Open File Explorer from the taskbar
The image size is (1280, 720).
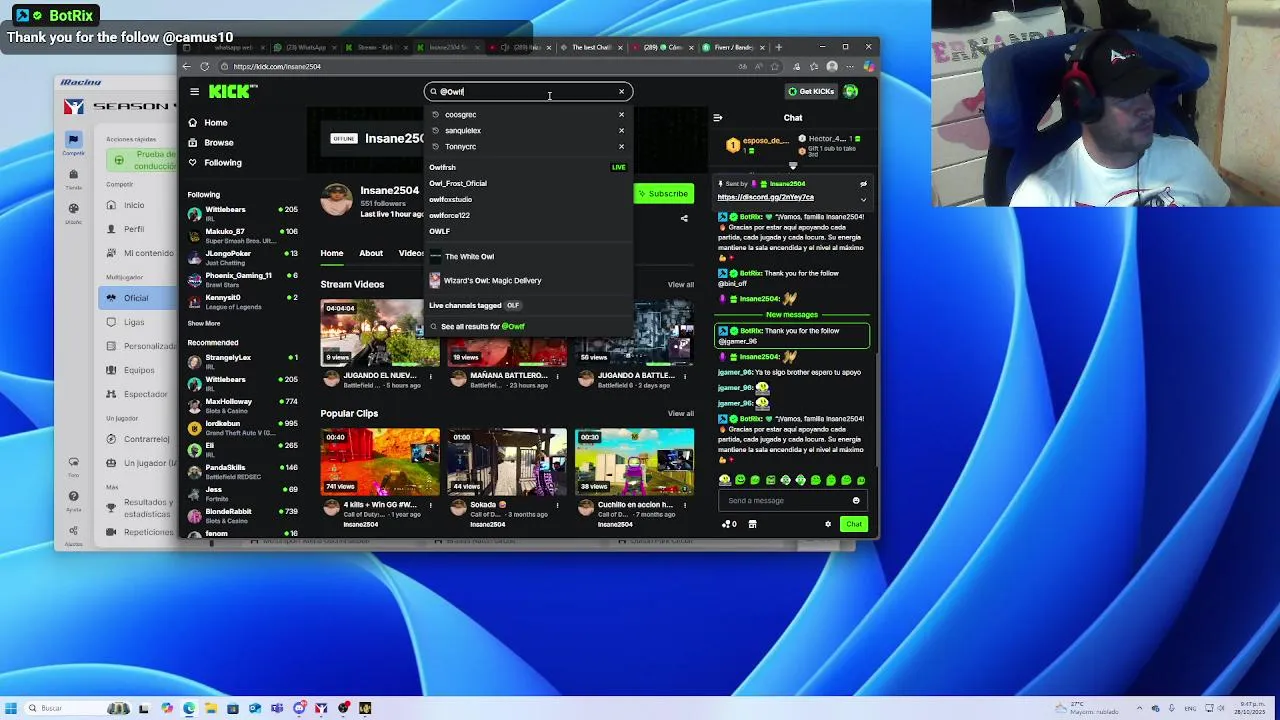point(211,708)
